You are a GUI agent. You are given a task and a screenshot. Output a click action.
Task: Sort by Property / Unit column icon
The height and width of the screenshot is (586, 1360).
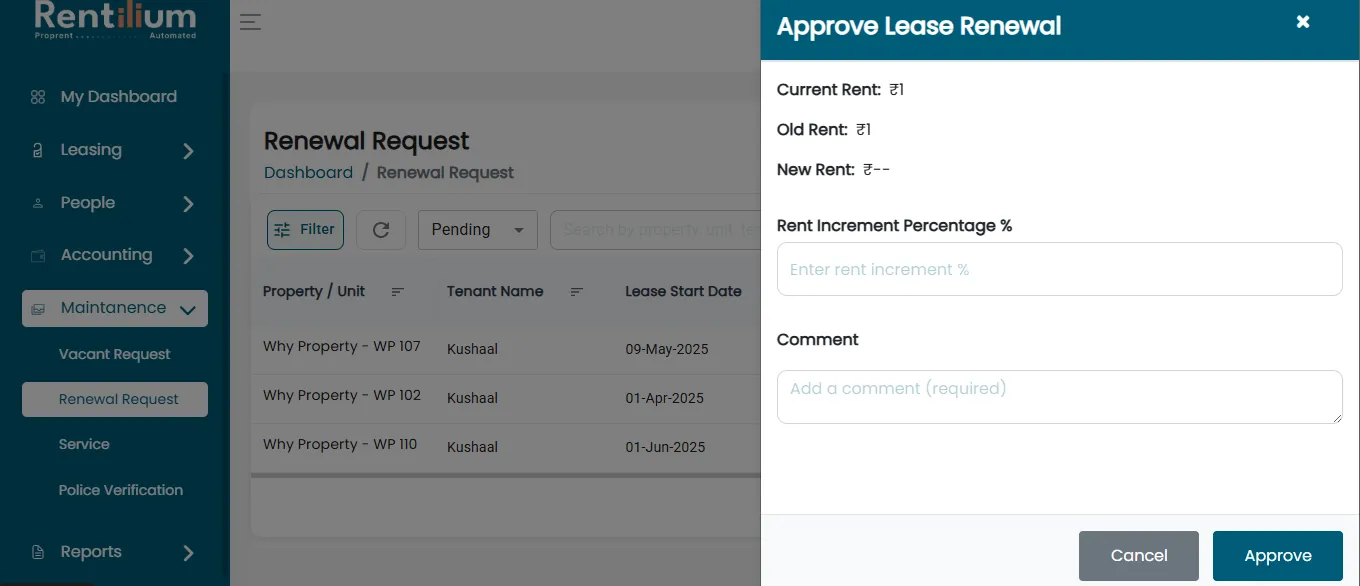(x=398, y=292)
